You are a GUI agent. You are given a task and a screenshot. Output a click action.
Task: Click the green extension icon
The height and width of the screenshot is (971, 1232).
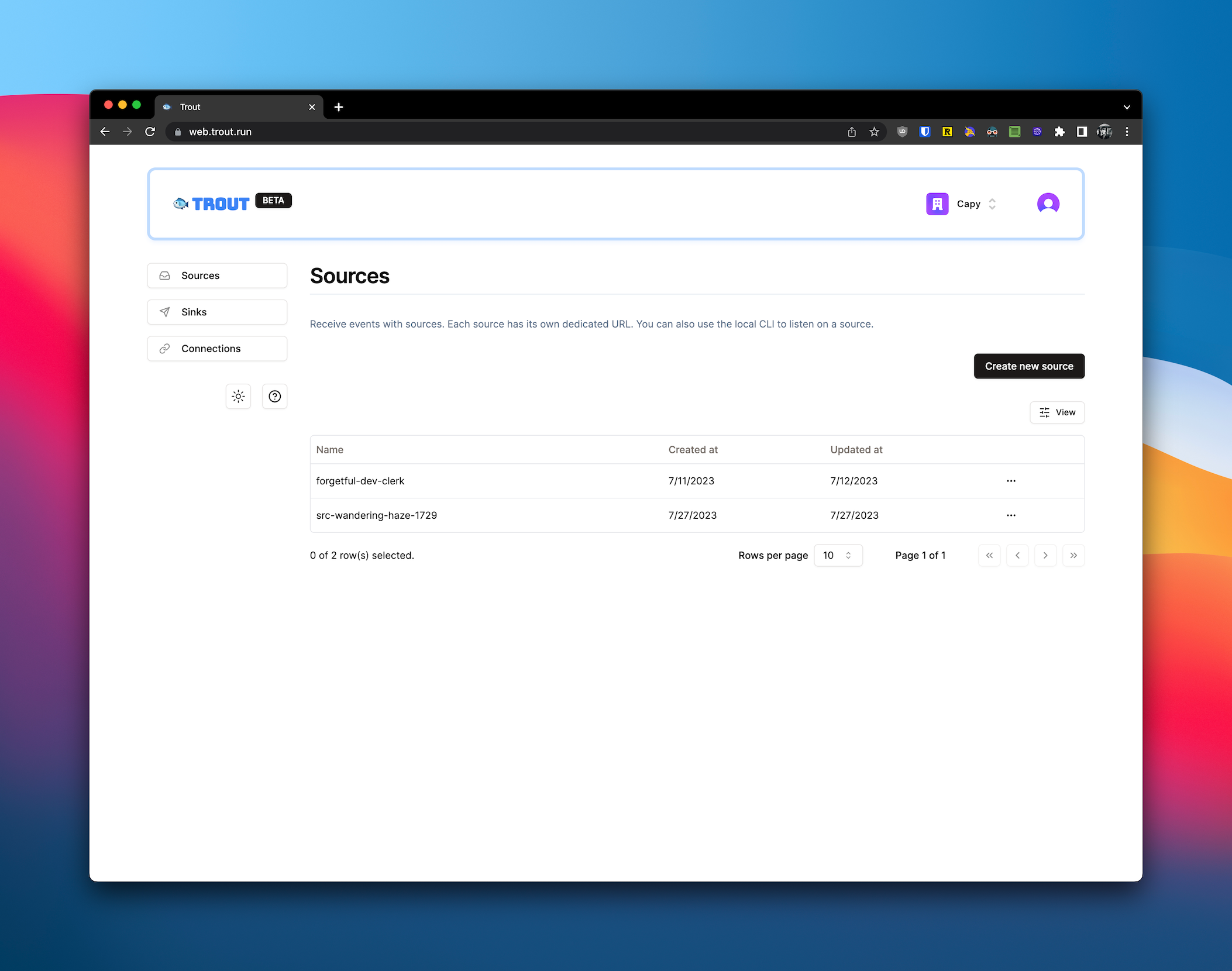pos(1014,132)
